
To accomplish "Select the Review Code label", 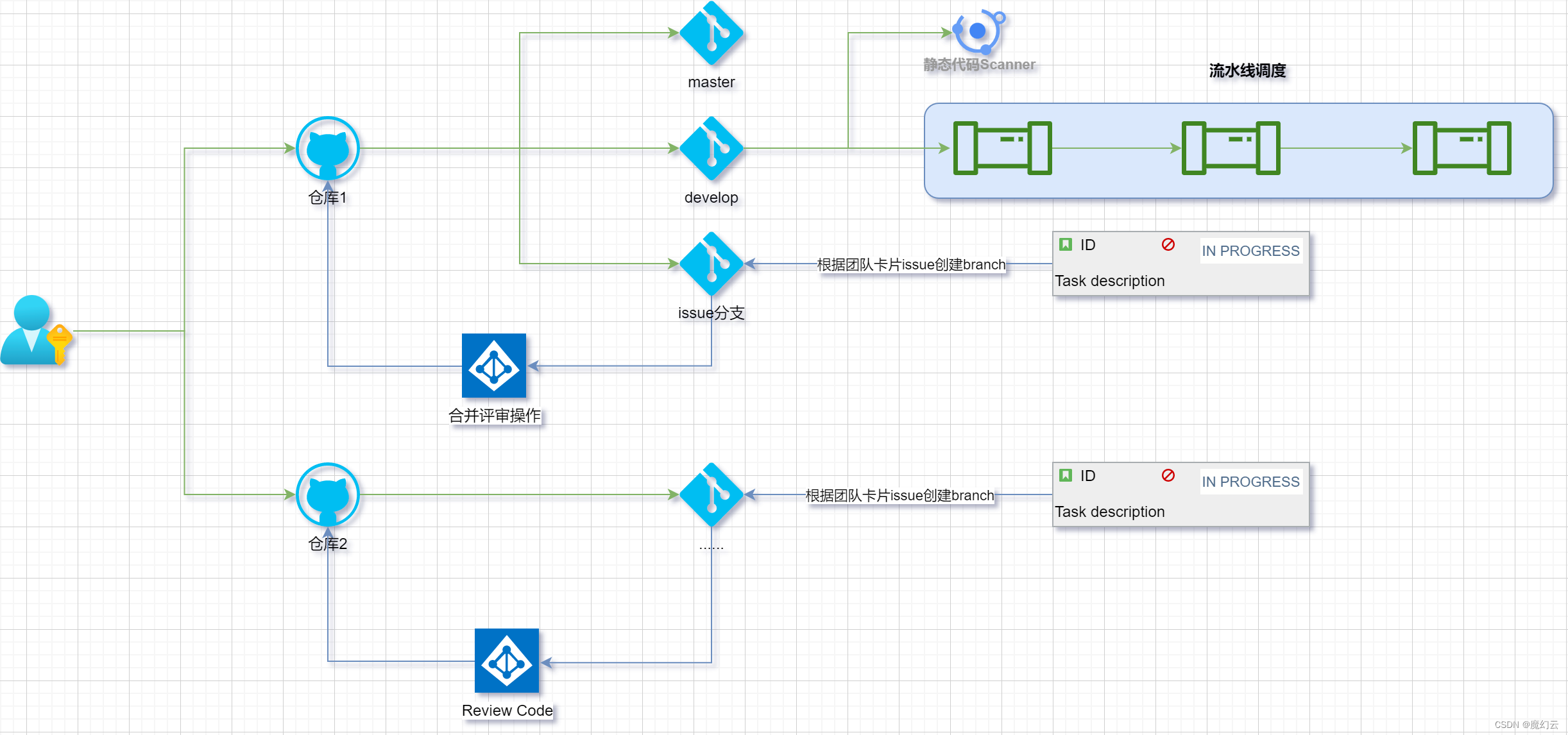I will tap(507, 711).
